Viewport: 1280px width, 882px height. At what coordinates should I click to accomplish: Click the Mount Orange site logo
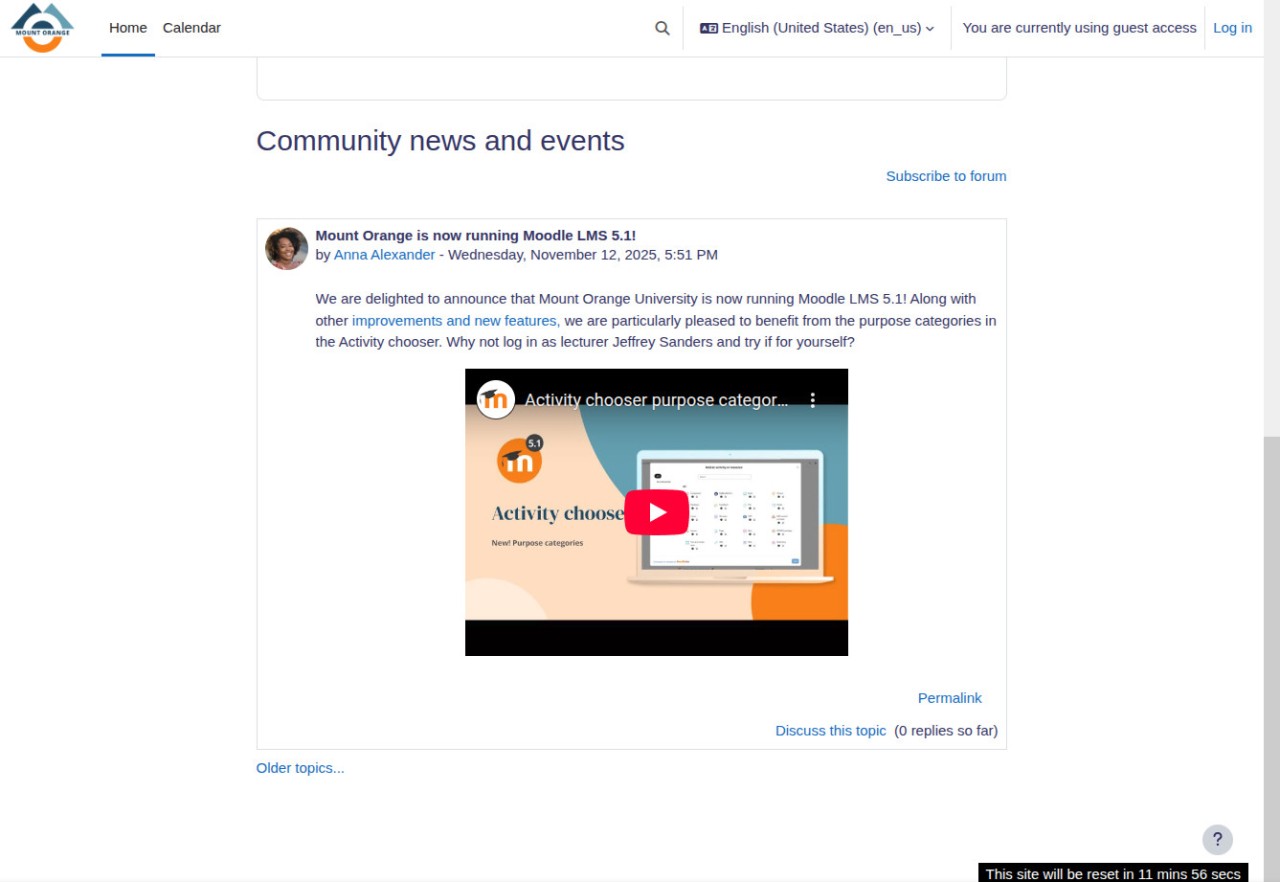(42, 27)
